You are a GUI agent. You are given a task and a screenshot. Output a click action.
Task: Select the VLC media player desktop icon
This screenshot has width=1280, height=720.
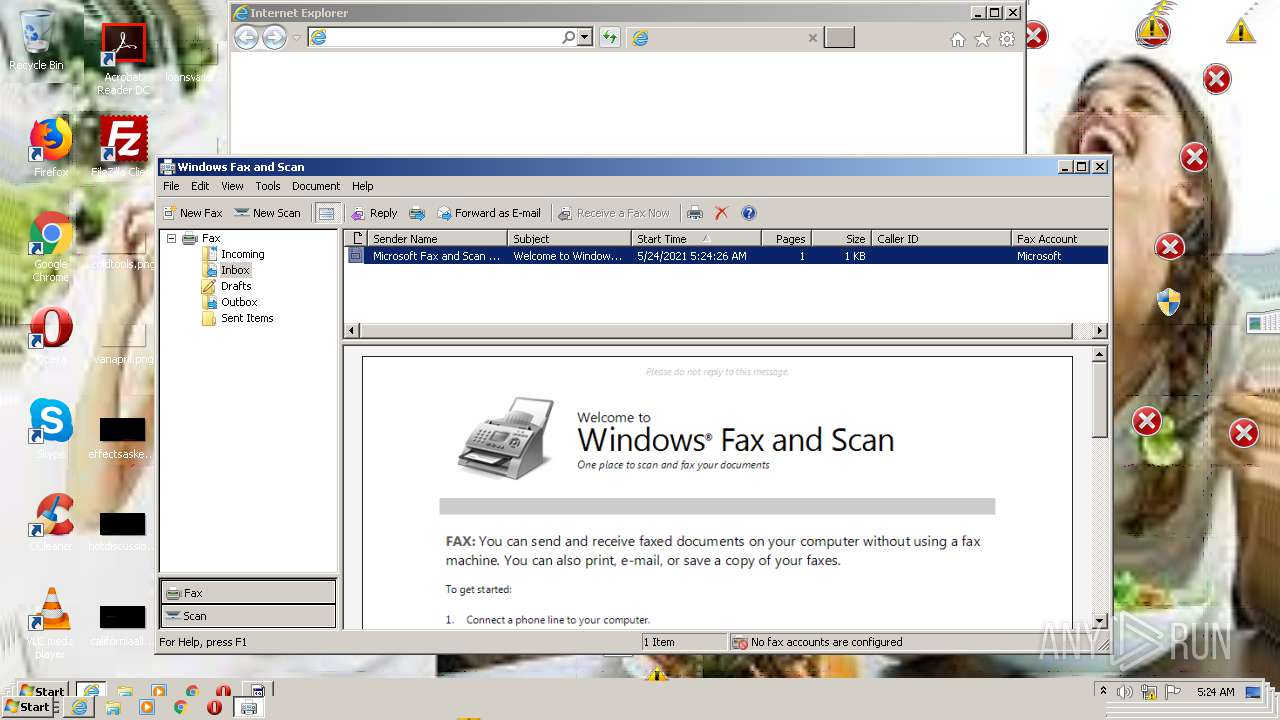point(49,623)
